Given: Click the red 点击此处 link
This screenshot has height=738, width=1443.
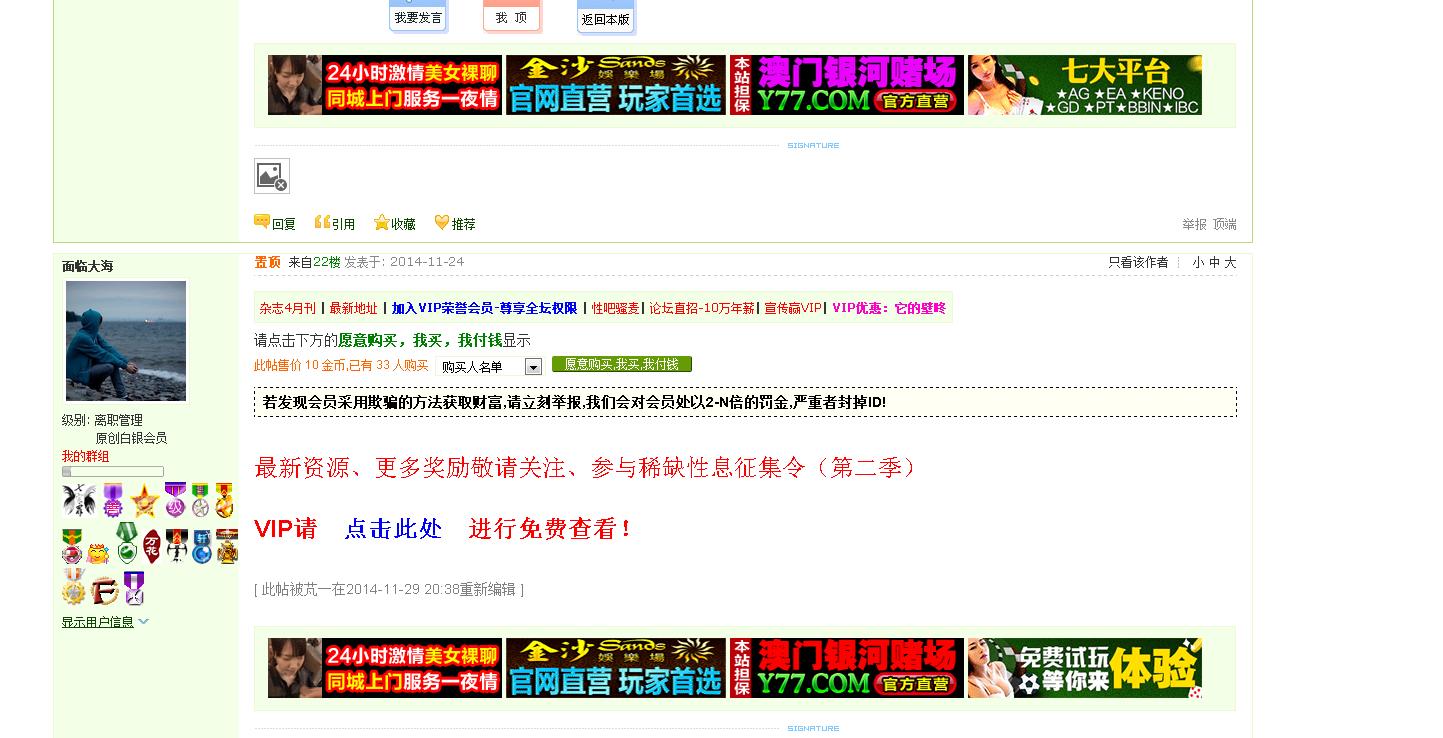Looking at the screenshot, I should (393, 529).
